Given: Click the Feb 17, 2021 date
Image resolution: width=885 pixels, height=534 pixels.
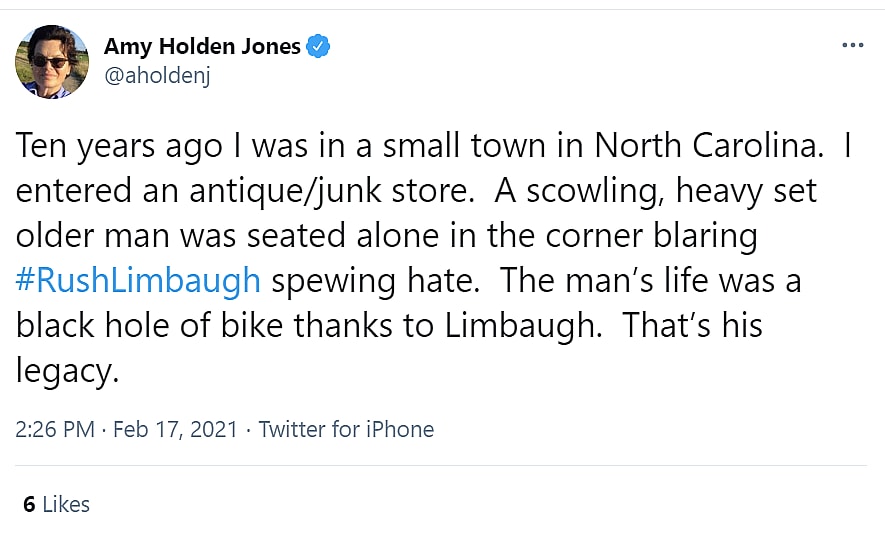Looking at the screenshot, I should [x=175, y=430].
